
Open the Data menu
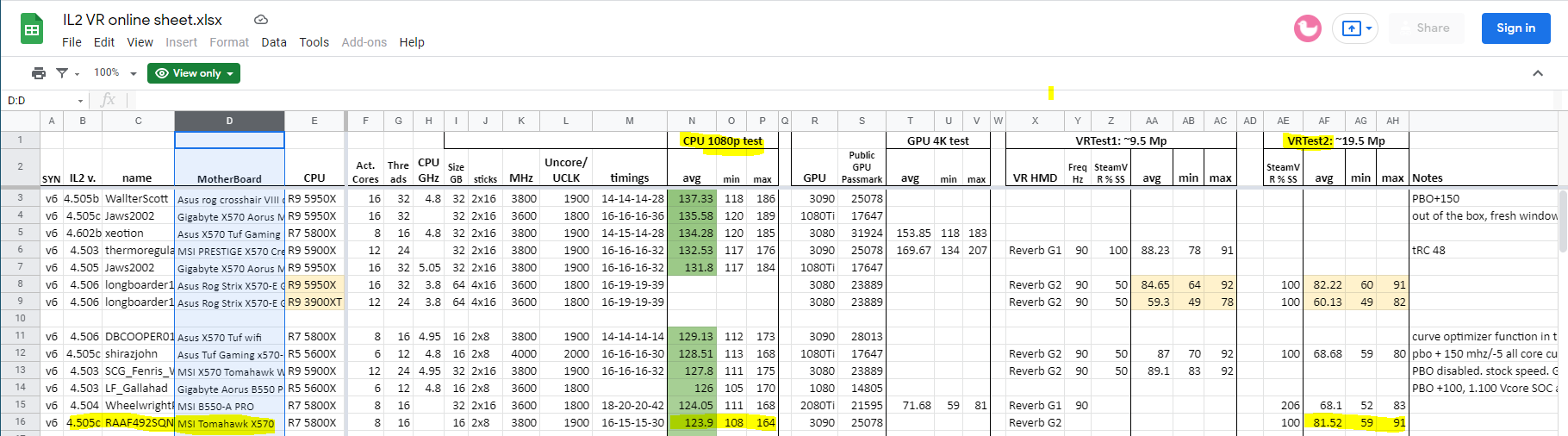pyautogui.click(x=274, y=42)
